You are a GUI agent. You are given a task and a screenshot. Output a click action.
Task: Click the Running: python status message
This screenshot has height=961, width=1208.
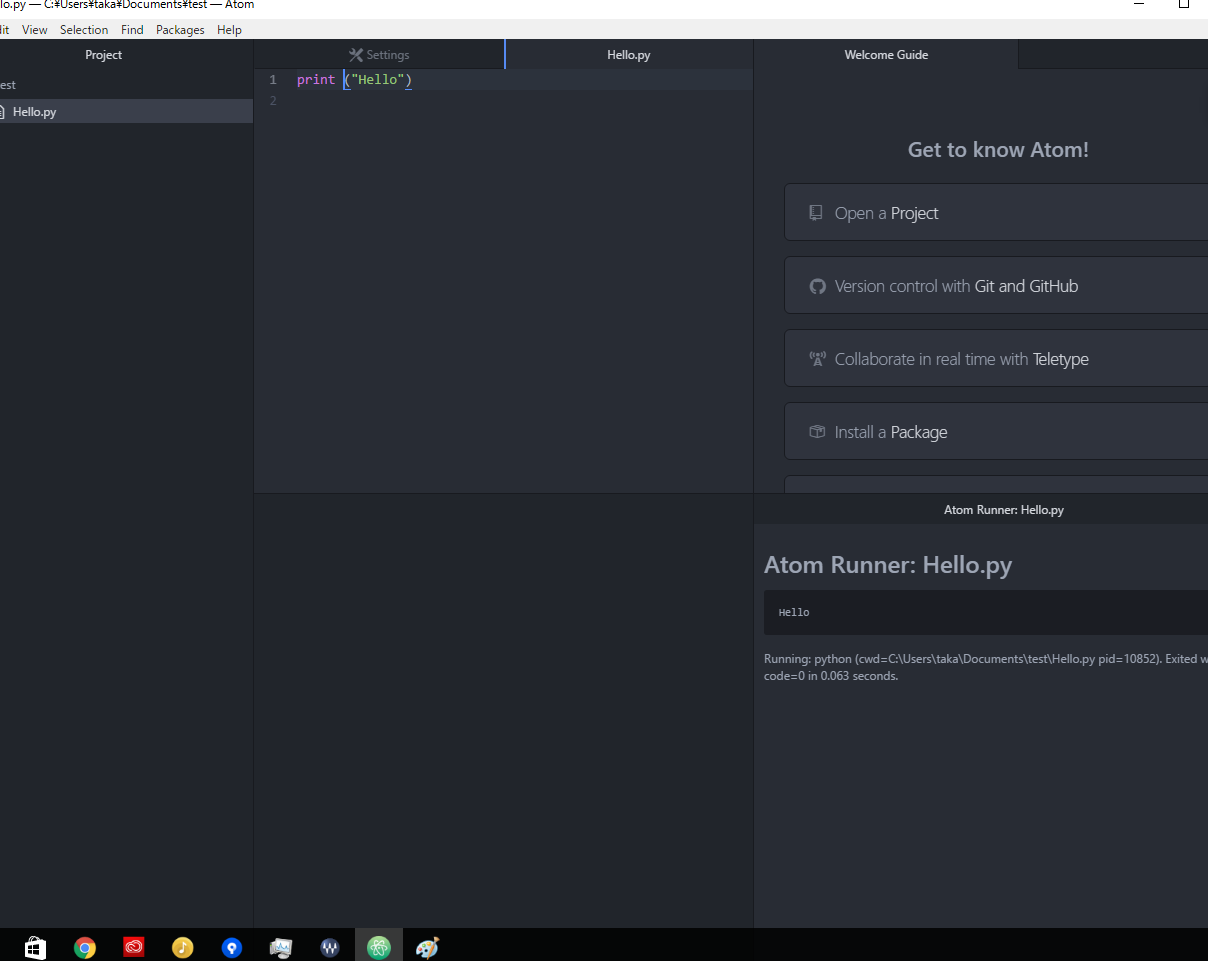pos(985,668)
